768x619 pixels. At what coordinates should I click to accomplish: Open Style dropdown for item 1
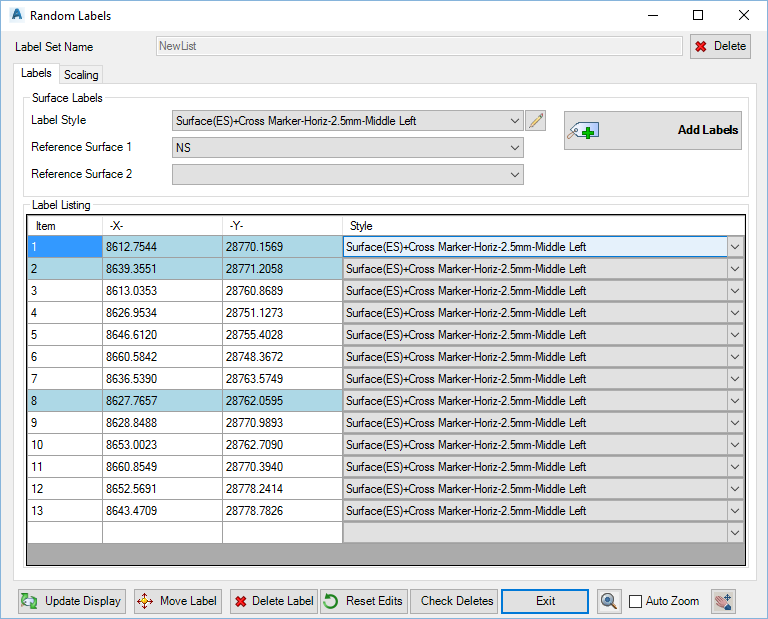point(735,247)
